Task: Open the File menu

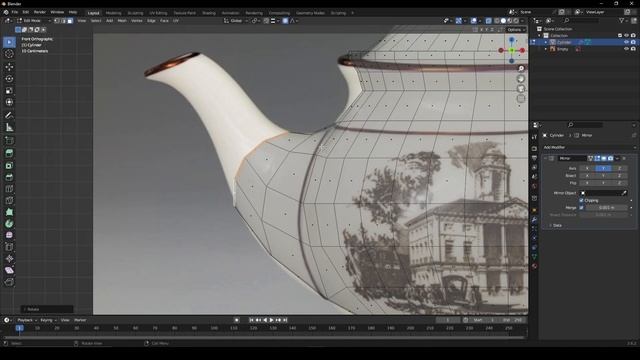Action: [15, 12]
